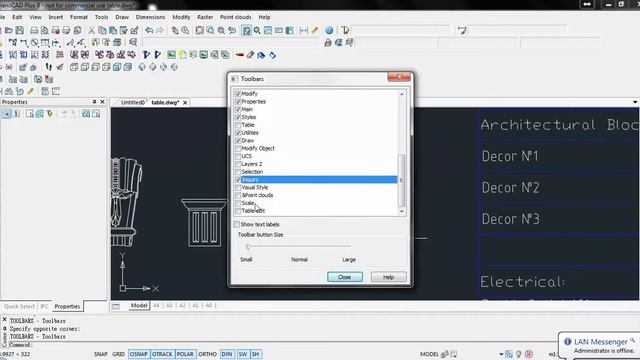
Task: Click the Save icon in the main toolbar
Action: pos(19,30)
